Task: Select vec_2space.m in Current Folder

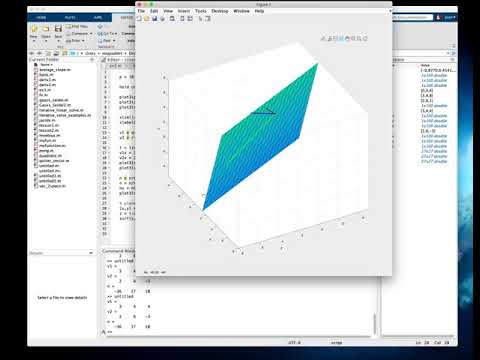Action: tap(52, 186)
